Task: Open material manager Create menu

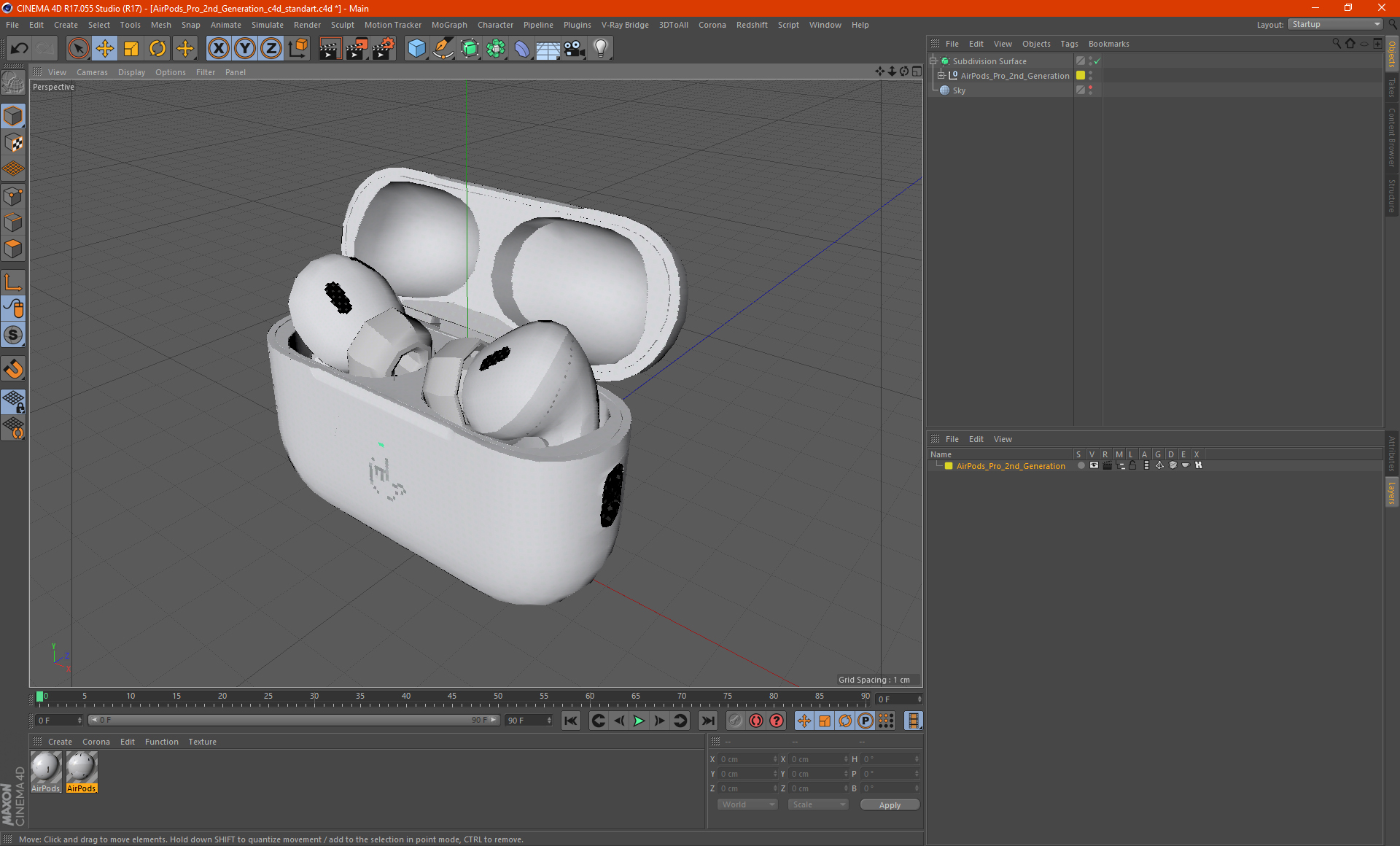Action: click(x=60, y=742)
